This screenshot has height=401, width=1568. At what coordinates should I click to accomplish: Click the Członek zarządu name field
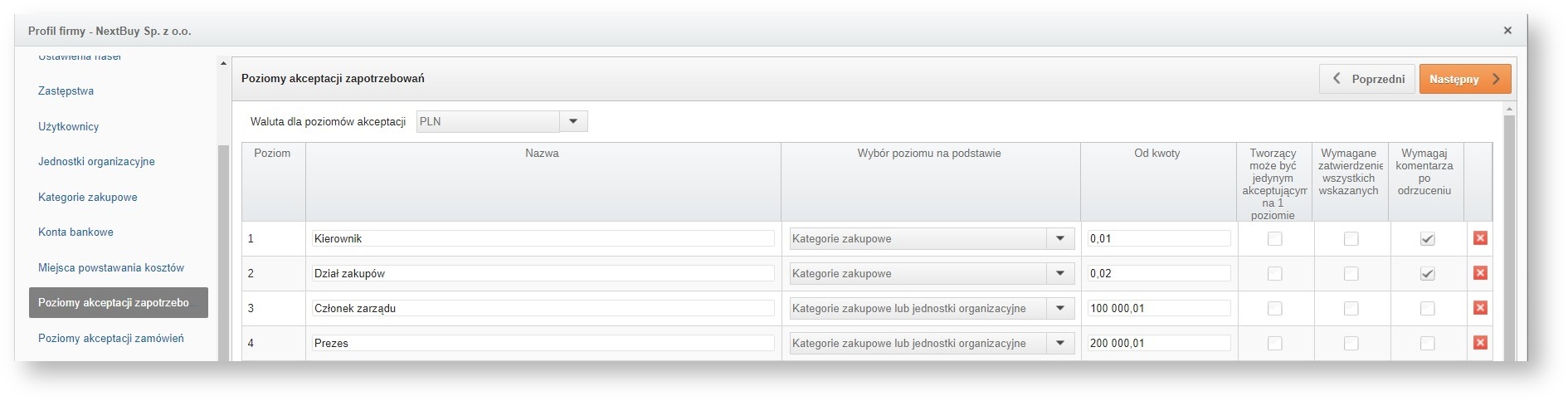point(543,309)
